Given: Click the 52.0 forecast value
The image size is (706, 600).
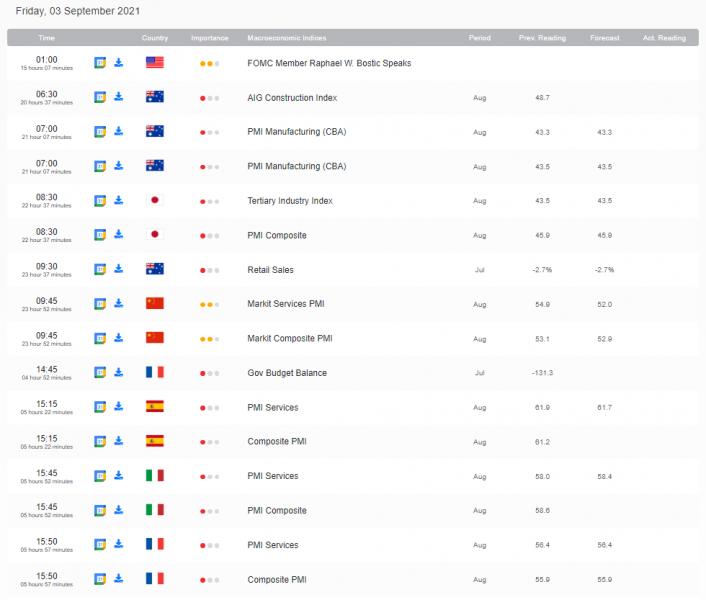Looking at the screenshot, I should (605, 304).
